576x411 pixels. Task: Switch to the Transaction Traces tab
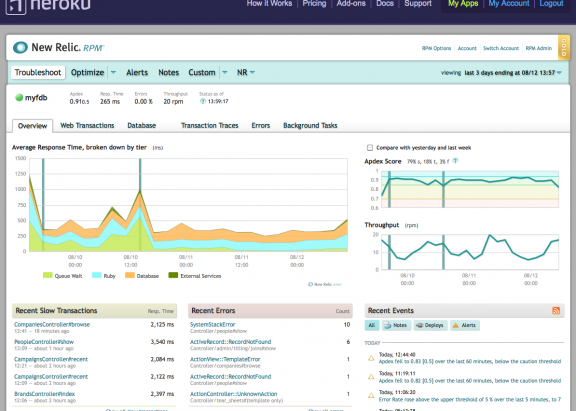[209, 126]
